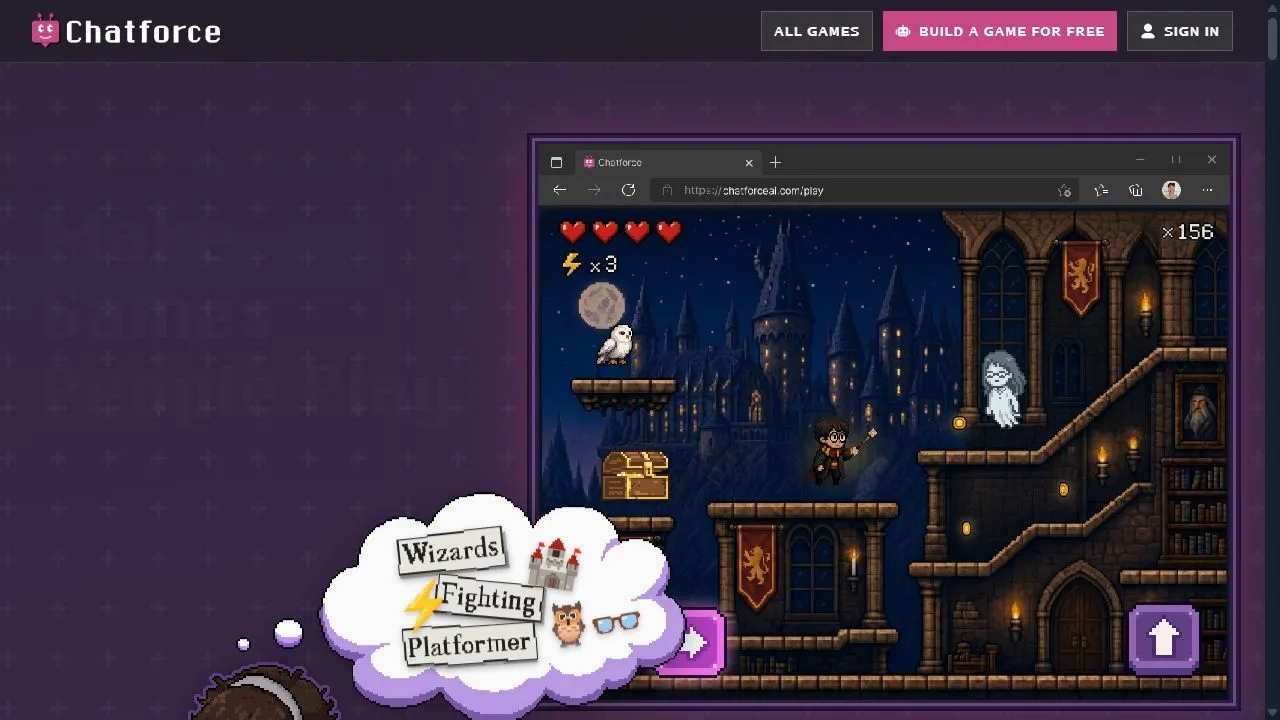This screenshot has width=1280, height=720.
Task: Click the "Platformer" label in the thought bubble
Action: [x=468, y=643]
